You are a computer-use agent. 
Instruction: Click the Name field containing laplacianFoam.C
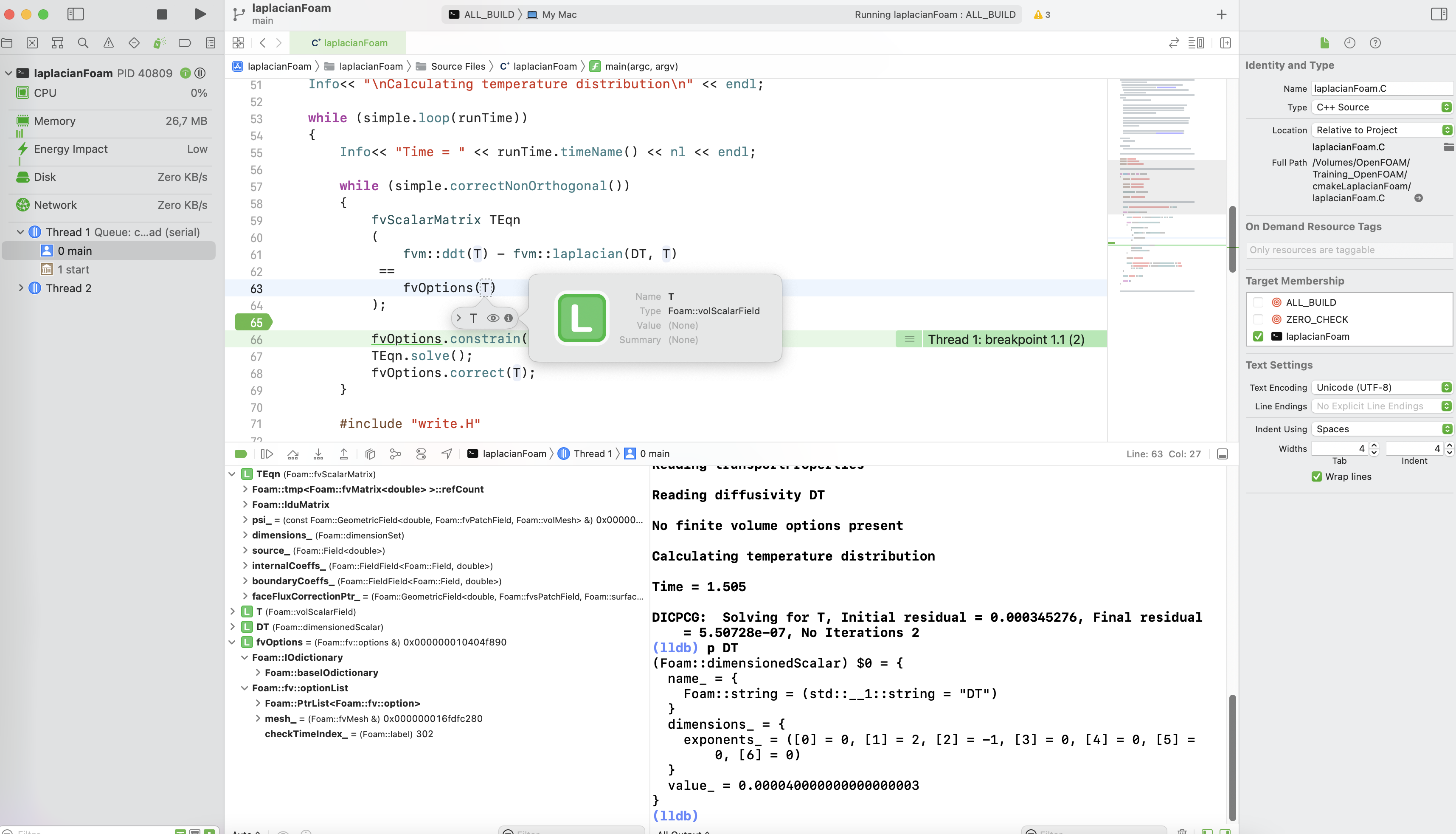pyautogui.click(x=1381, y=88)
